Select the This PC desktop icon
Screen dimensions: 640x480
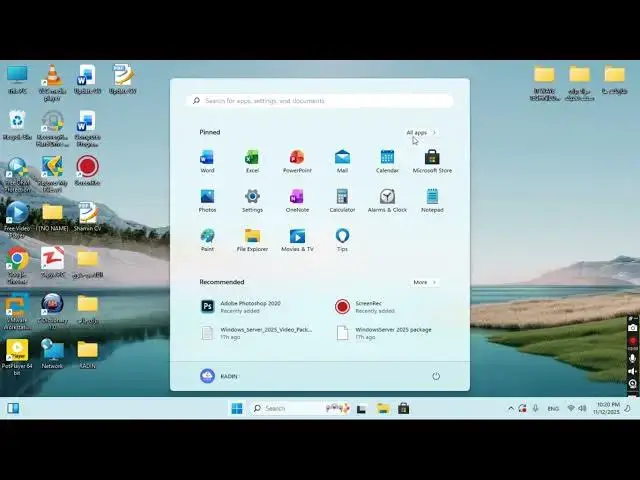click(x=17, y=79)
